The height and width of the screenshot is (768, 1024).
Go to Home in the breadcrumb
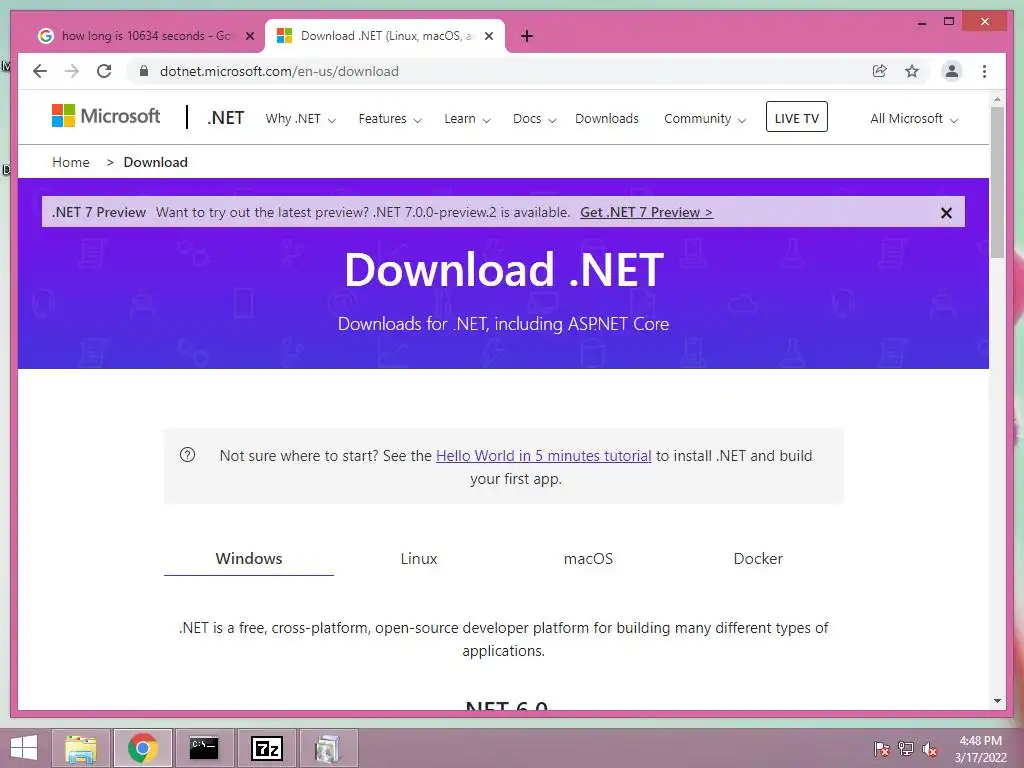click(x=71, y=163)
